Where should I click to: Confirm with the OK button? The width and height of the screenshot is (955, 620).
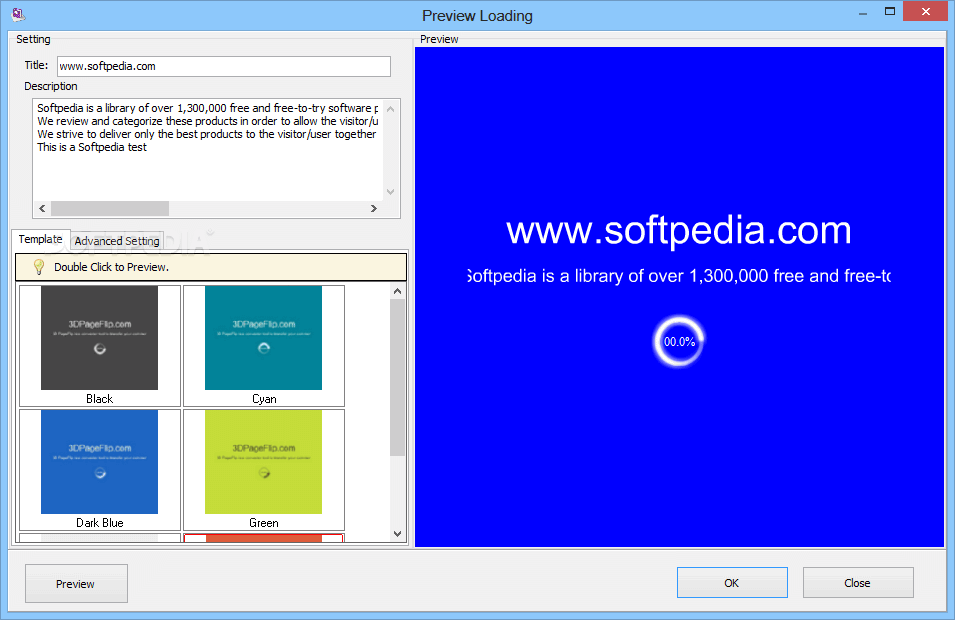732,583
